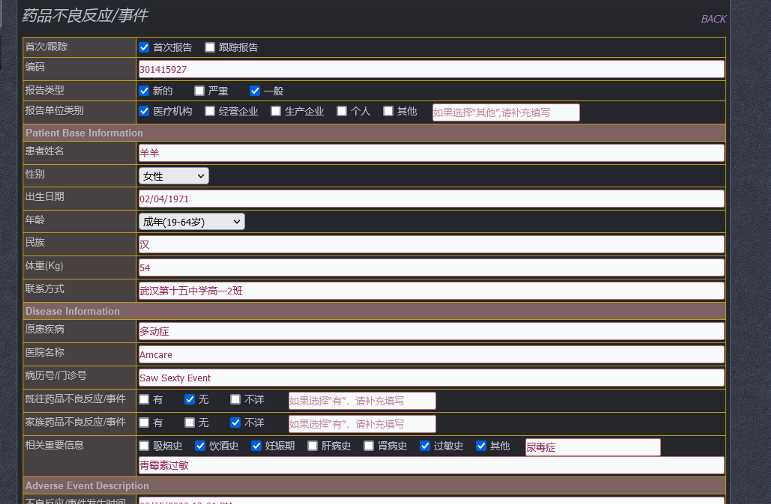Tick the 肝病史 checkbox
771x504 pixels.
[x=313, y=446]
